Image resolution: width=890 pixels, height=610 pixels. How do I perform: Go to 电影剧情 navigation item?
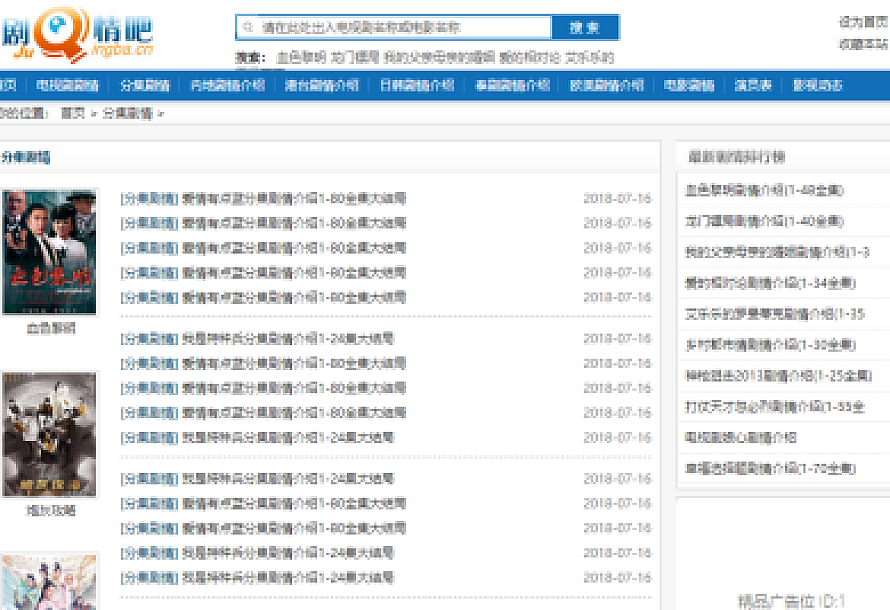coord(689,85)
